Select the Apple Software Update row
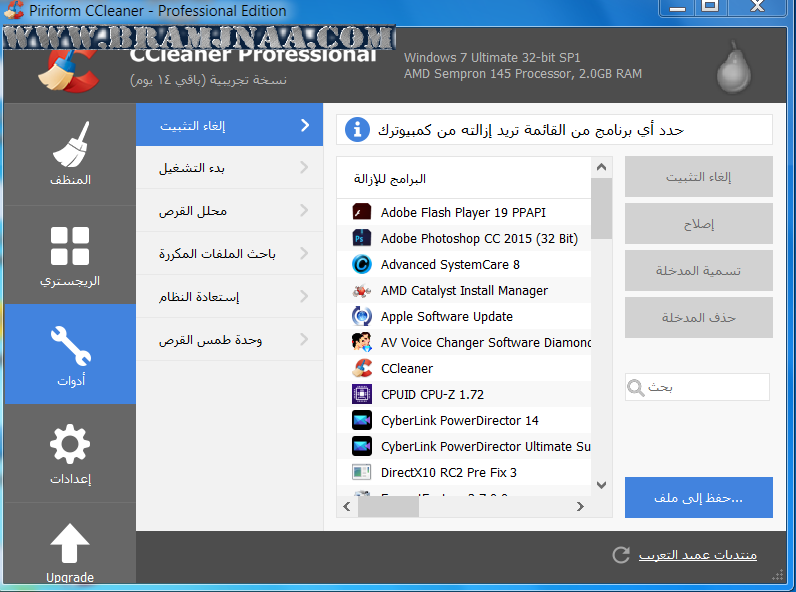The width and height of the screenshot is (796, 592). coord(464,316)
